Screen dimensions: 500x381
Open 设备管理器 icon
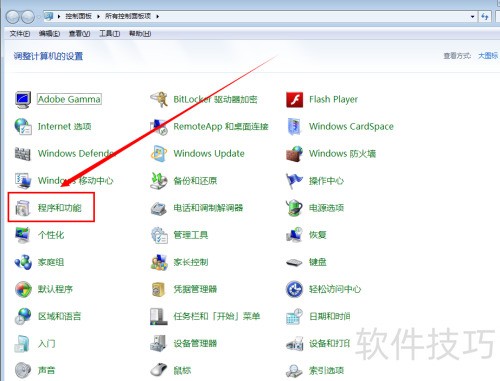coord(159,343)
